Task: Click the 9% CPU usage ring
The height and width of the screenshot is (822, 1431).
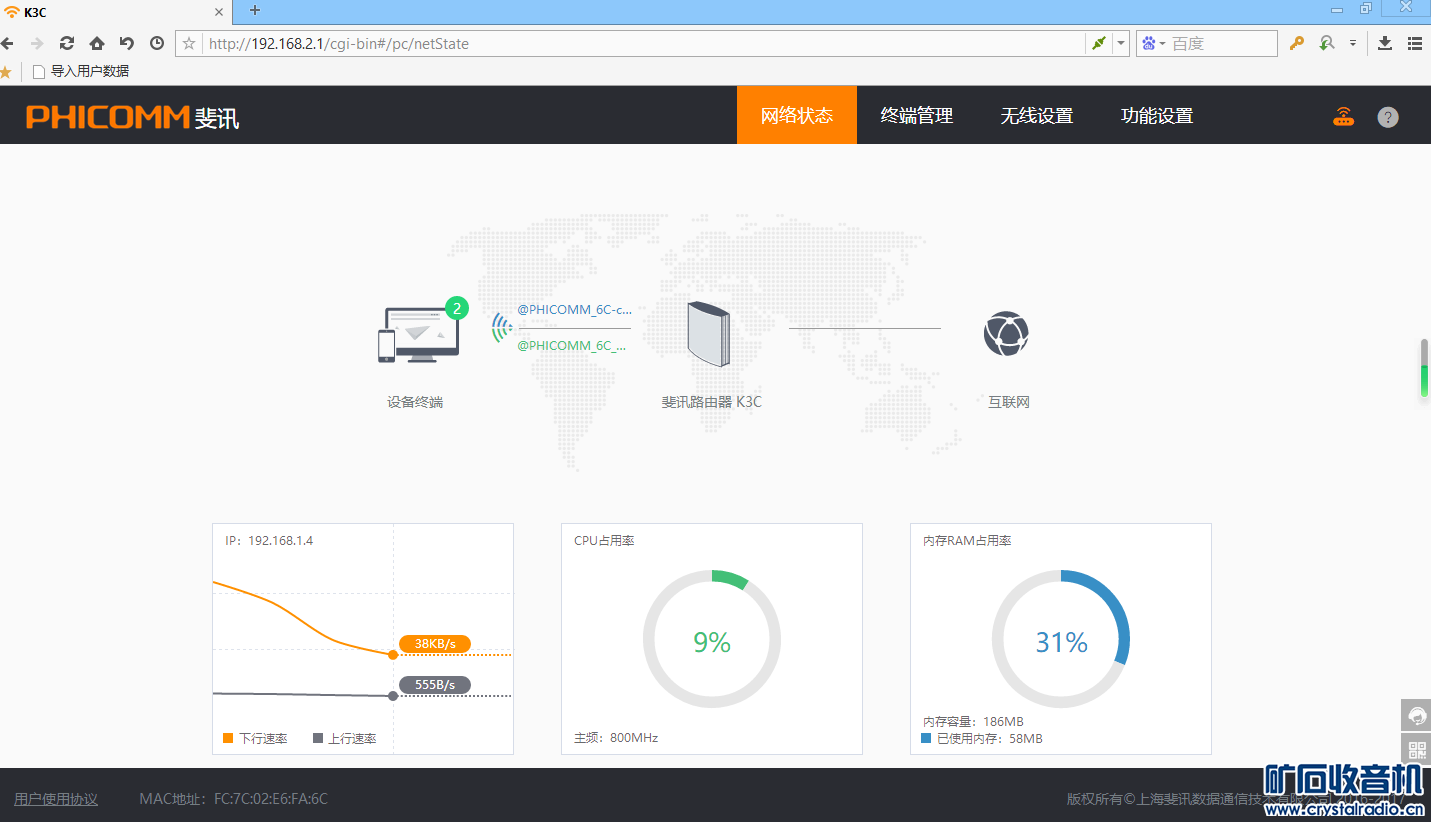Action: pyautogui.click(x=712, y=640)
